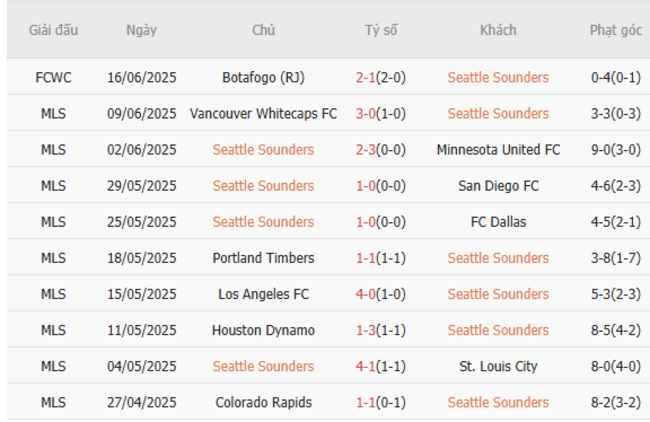Click the Los Angeles FC team name
Screen dimensions: 650x422
coord(263,294)
